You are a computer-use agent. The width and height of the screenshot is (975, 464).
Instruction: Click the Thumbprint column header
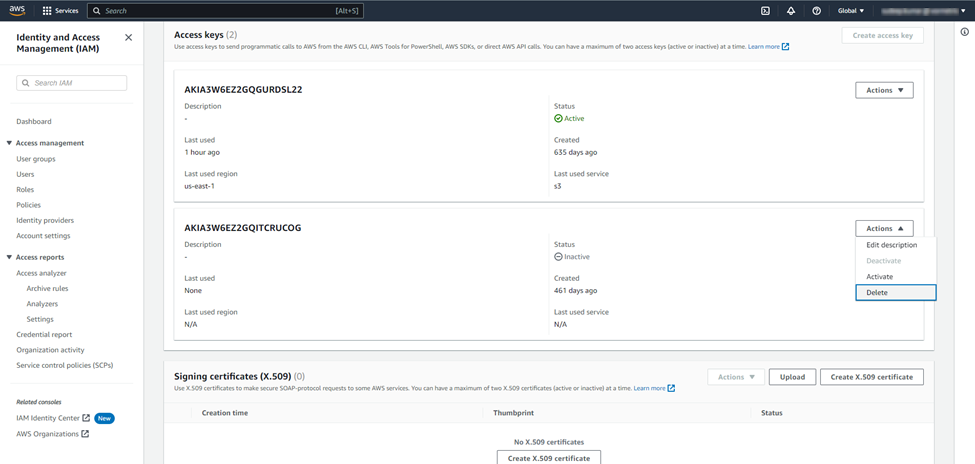pos(513,413)
